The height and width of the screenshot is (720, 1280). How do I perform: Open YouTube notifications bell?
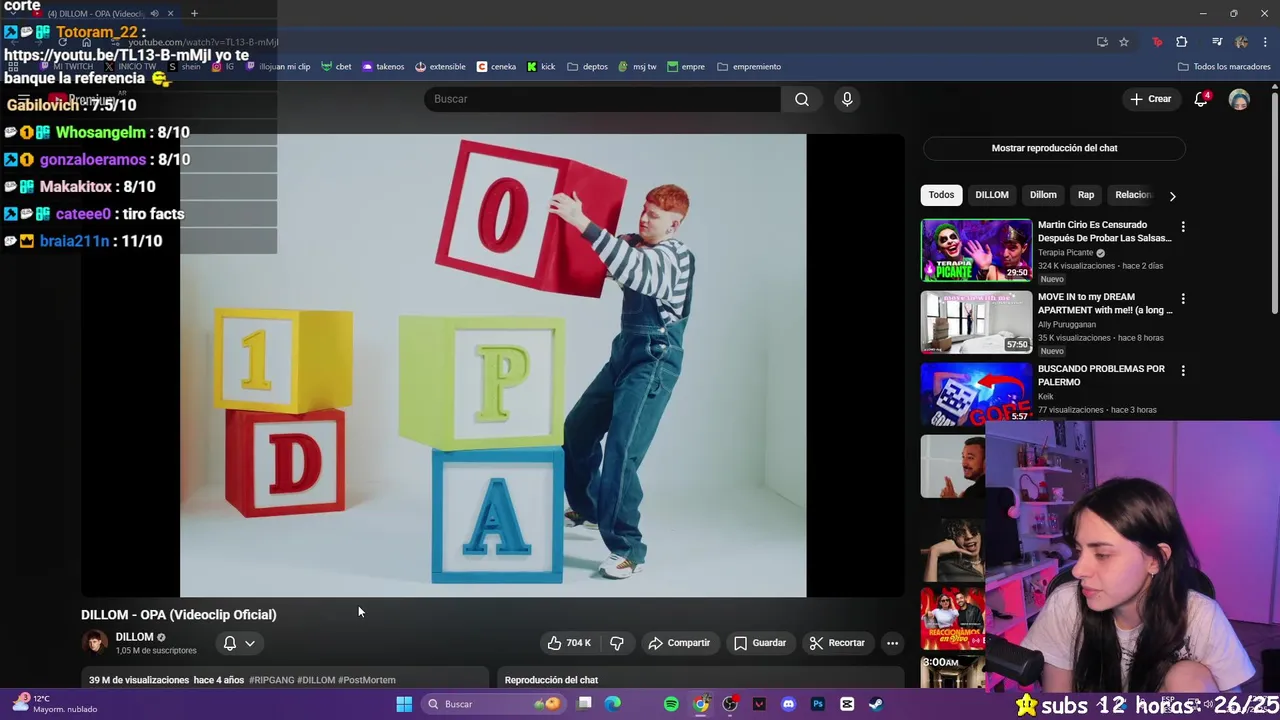pyautogui.click(x=1201, y=99)
